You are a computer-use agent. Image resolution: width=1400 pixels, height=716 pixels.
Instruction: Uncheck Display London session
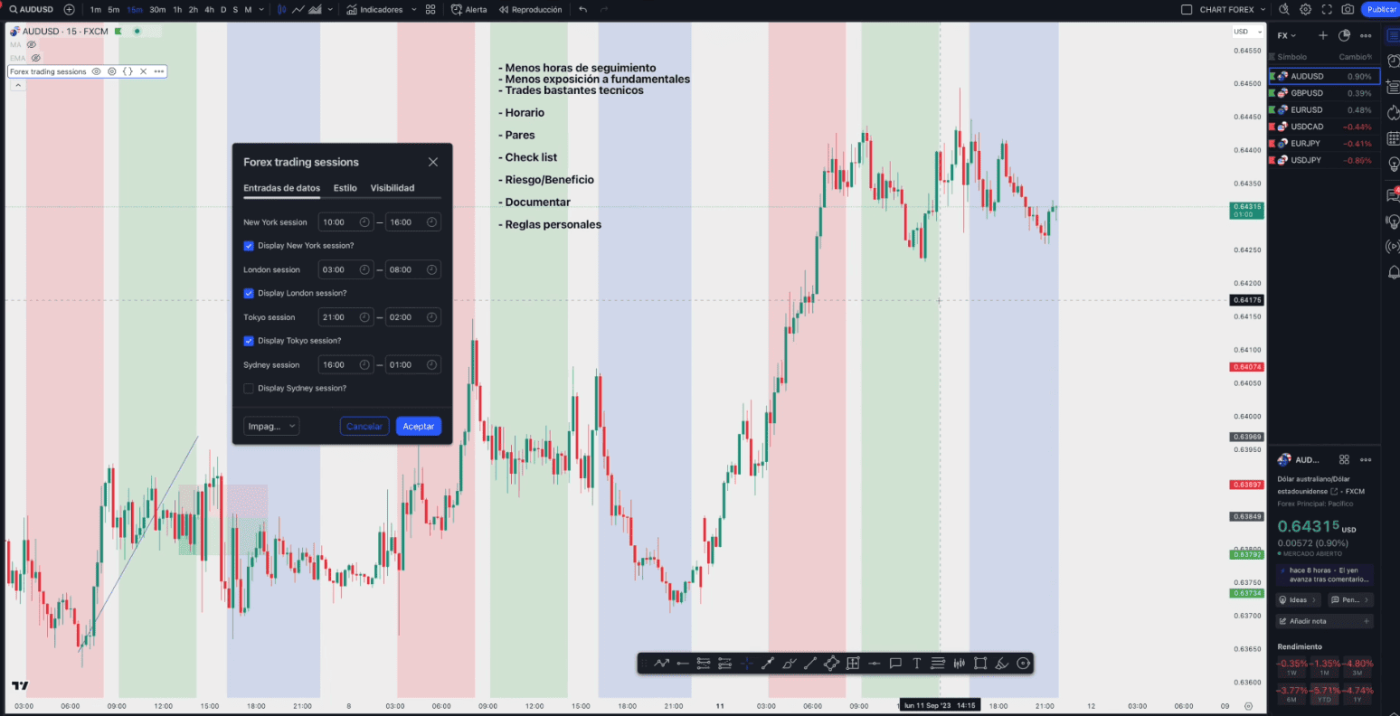coord(249,293)
